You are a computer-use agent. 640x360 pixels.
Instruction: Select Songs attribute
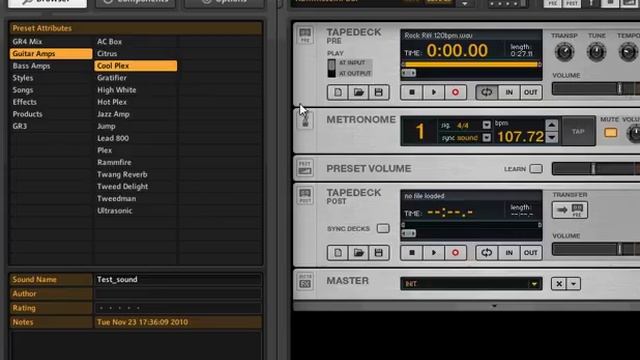51,90
